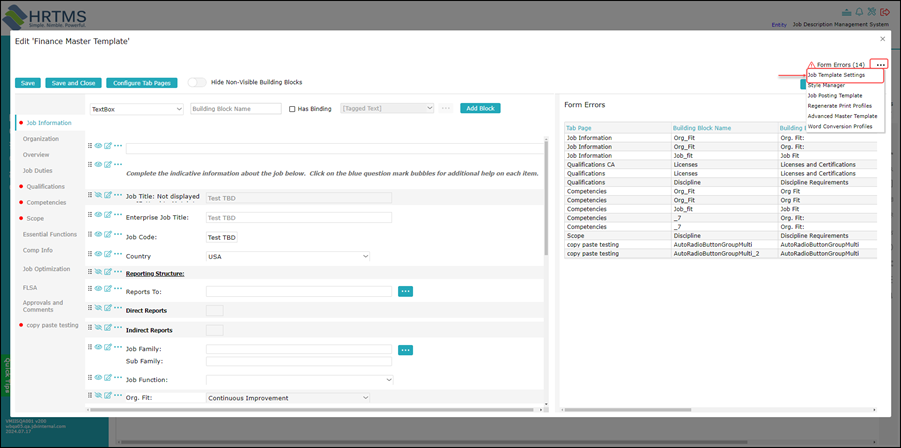
Task: Edit the Country building block
Action: pyautogui.click(x=107, y=253)
